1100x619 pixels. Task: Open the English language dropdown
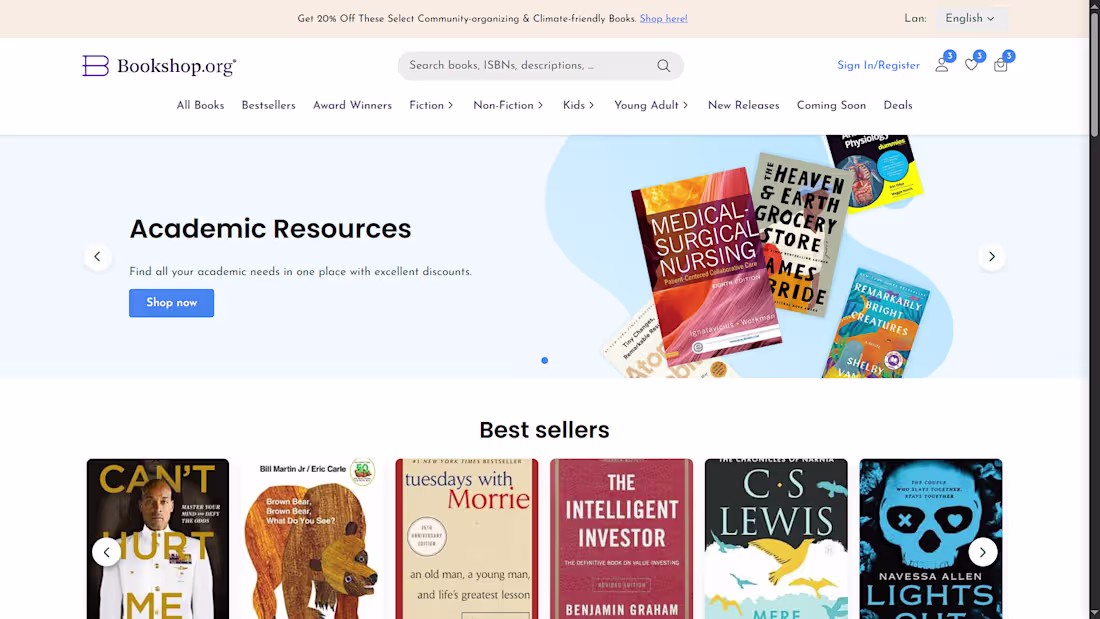[971, 18]
